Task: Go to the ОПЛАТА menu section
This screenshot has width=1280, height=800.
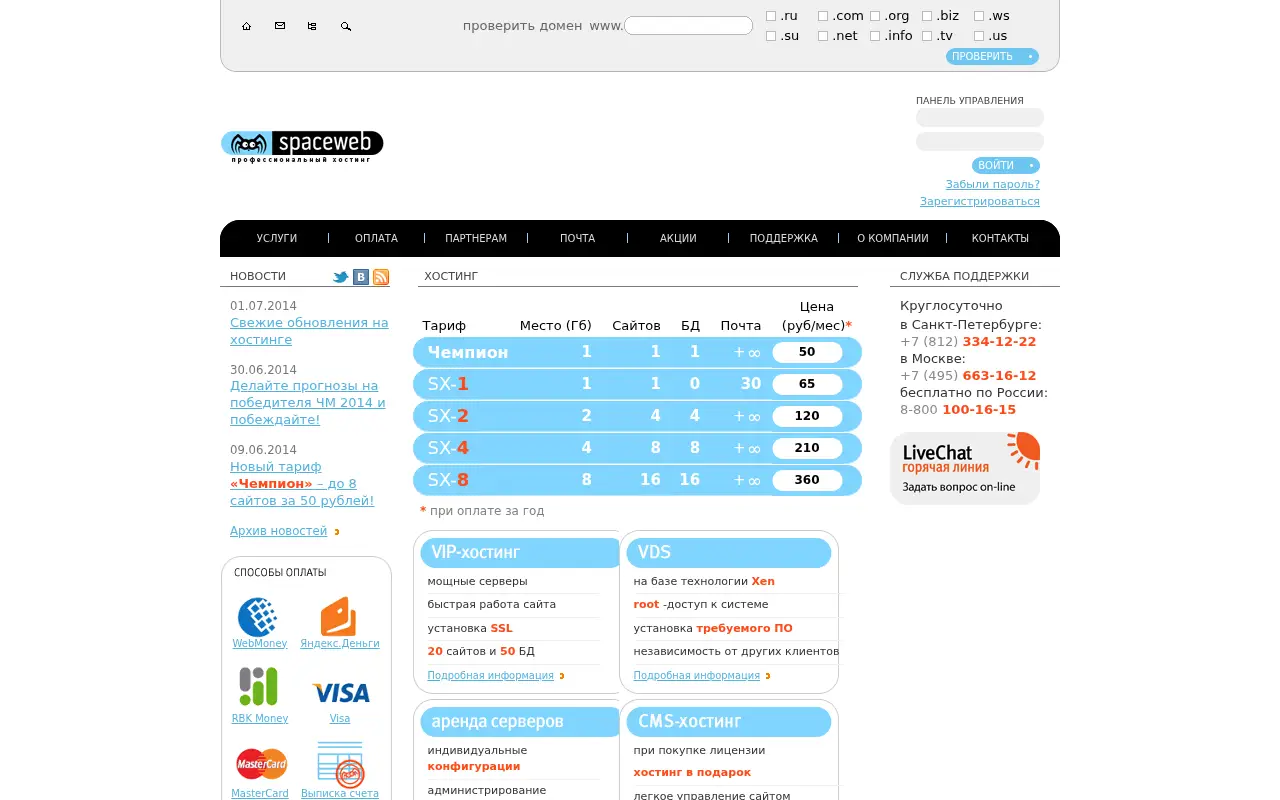Action: (x=376, y=238)
